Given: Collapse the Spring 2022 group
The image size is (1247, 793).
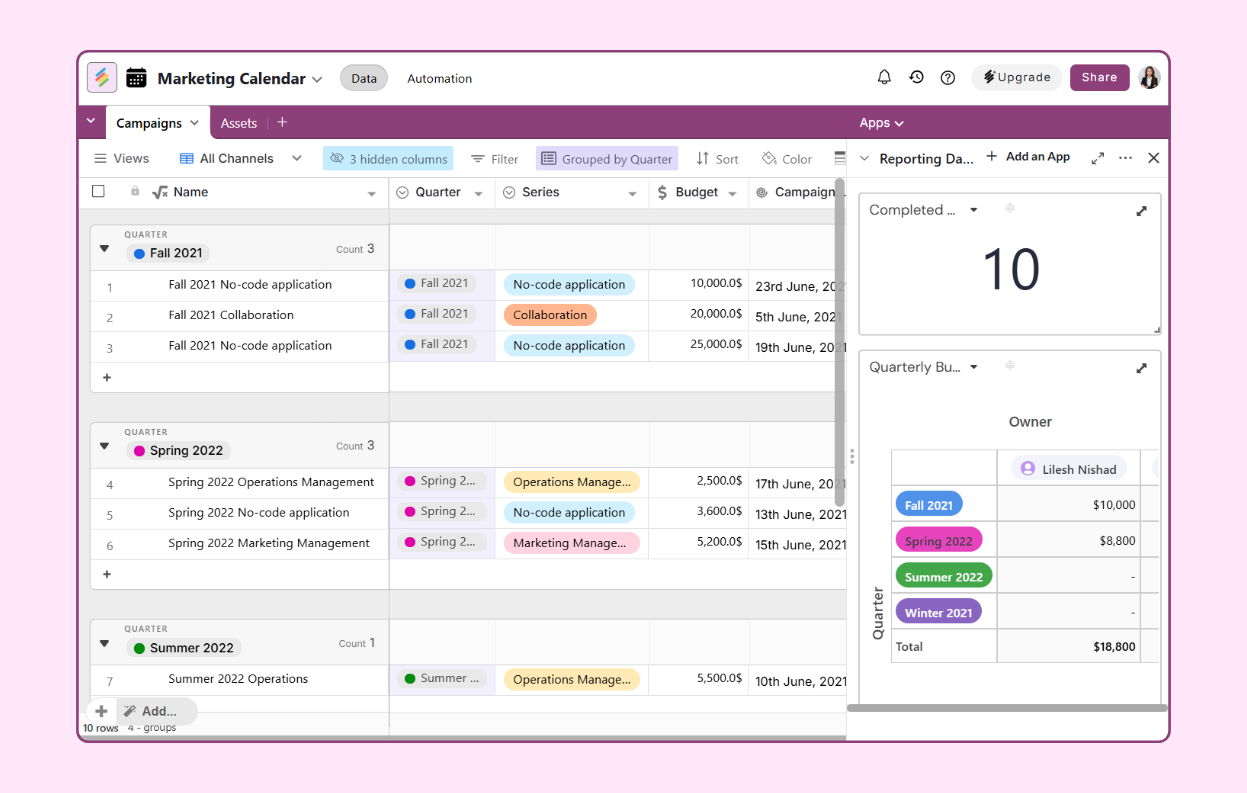Looking at the screenshot, I should (x=104, y=446).
